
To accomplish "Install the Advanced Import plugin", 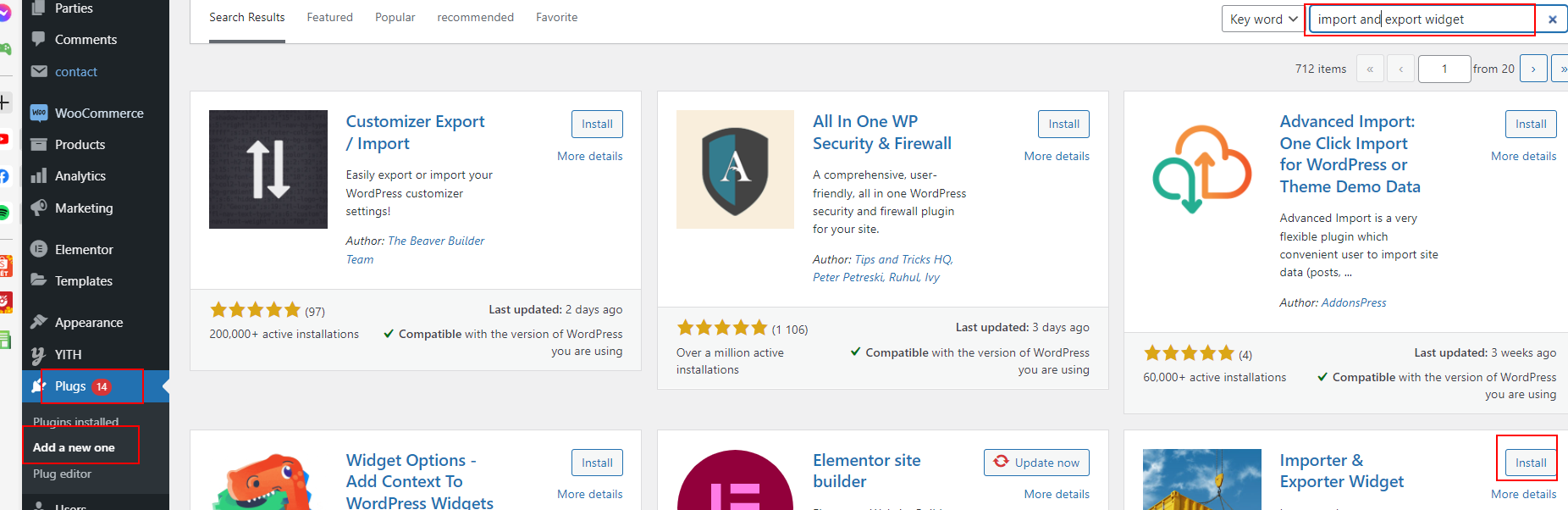I will [1531, 124].
